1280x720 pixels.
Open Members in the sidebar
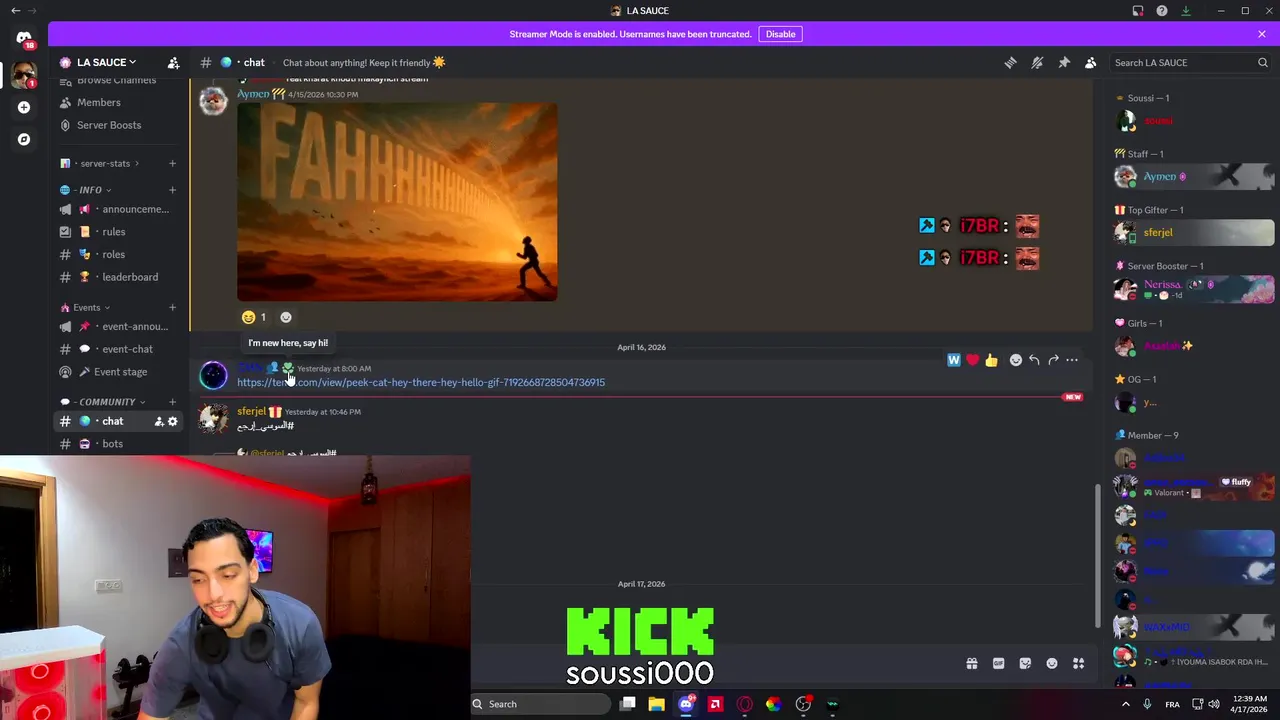[x=118, y=102]
